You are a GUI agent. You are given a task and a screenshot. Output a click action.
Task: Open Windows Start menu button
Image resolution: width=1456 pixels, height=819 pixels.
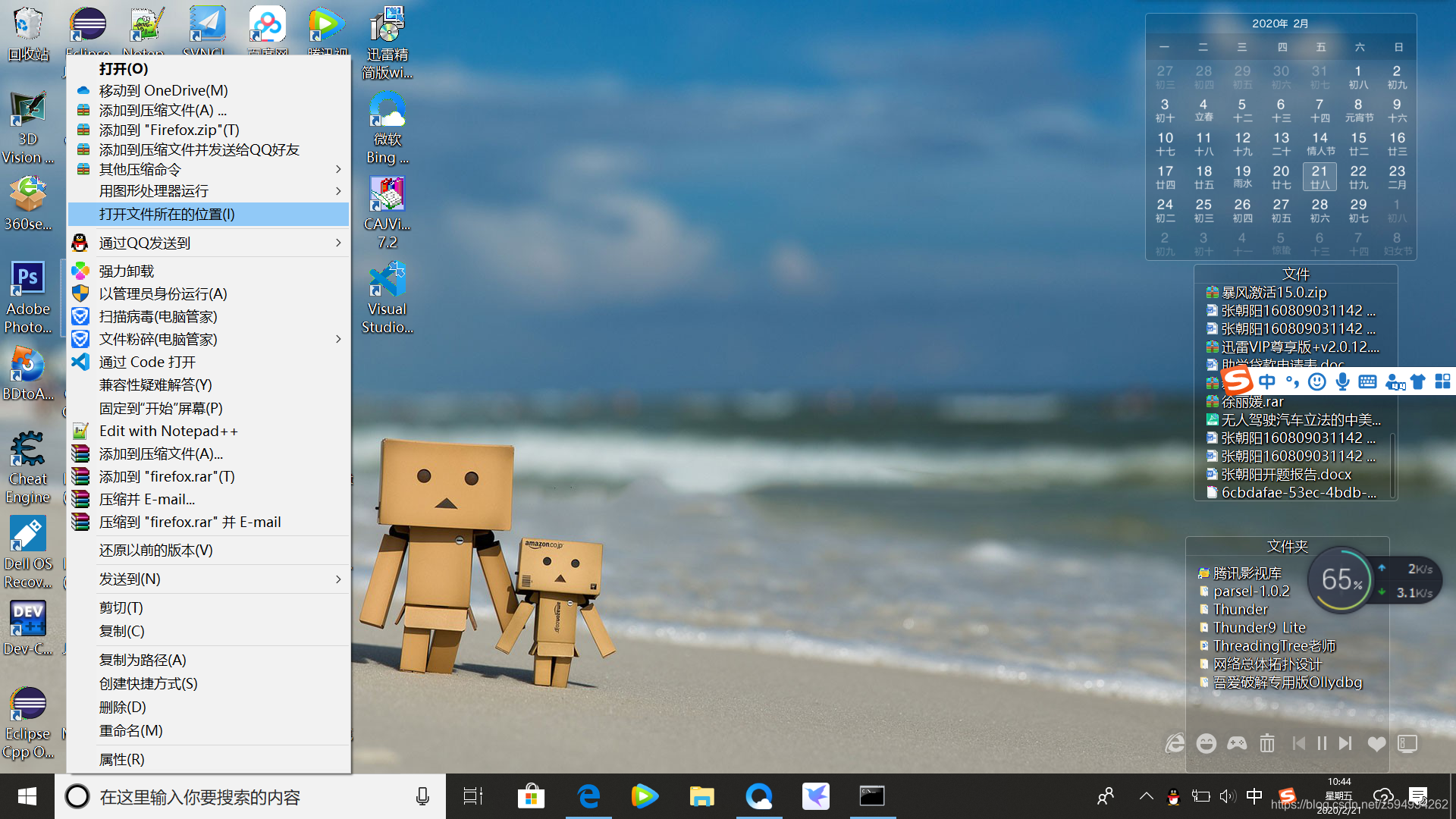[x=27, y=796]
